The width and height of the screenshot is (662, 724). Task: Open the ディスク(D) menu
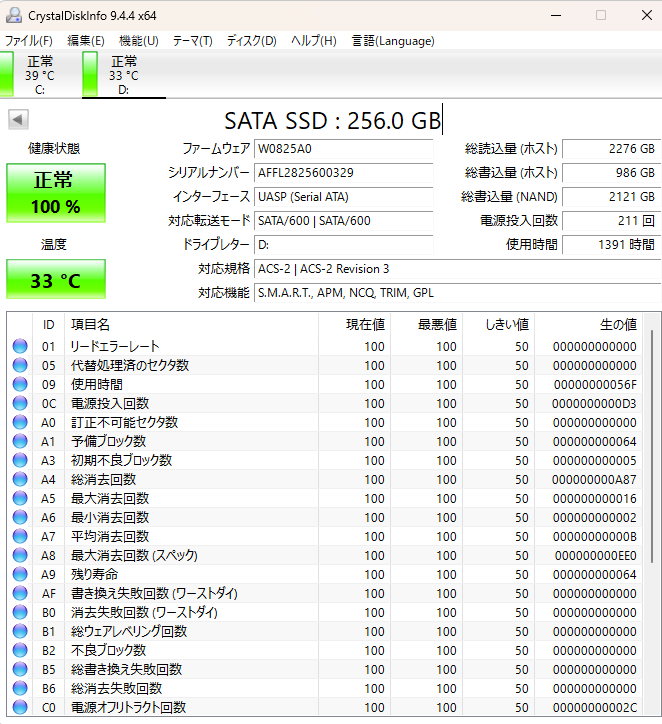252,41
